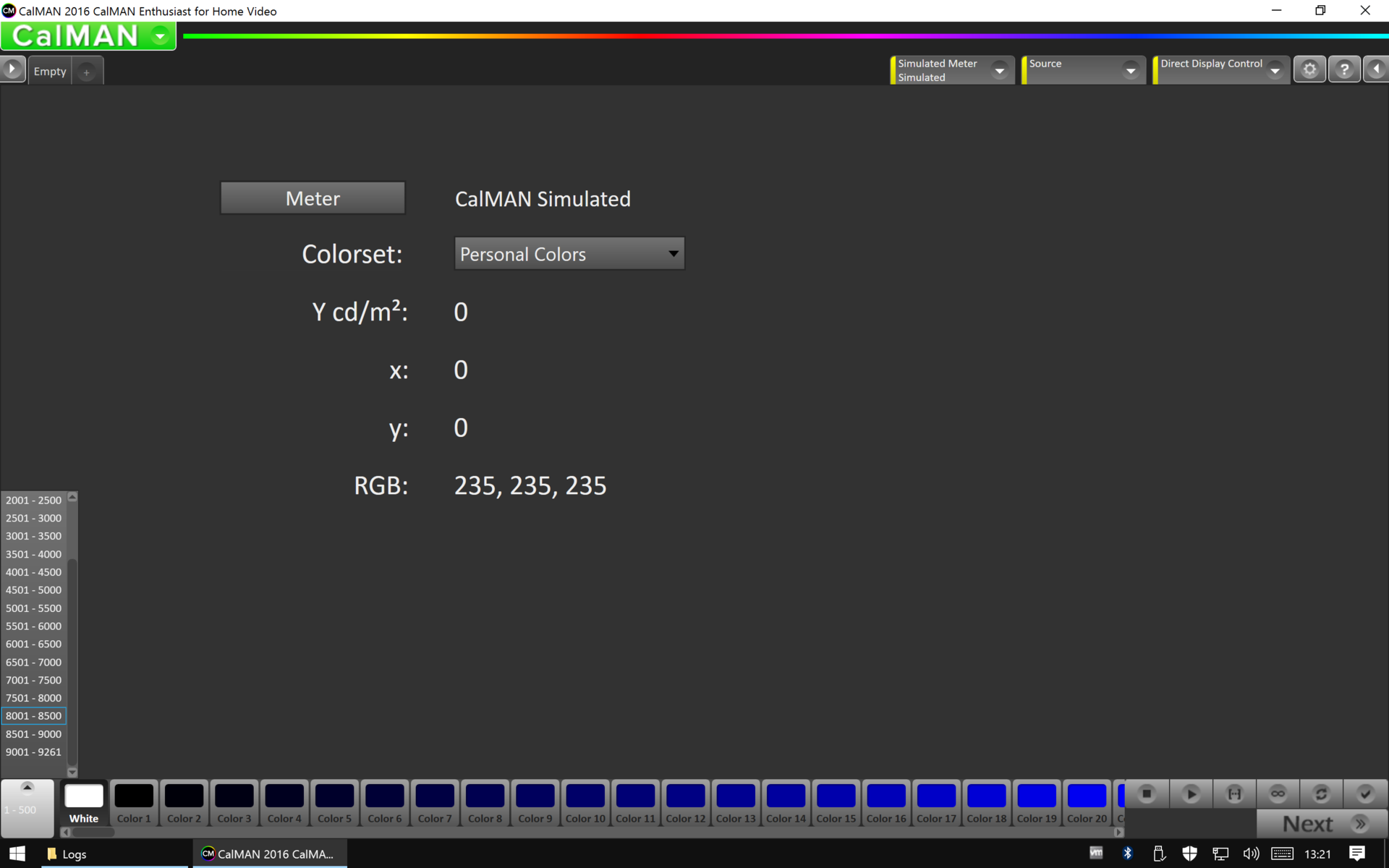Open the Personal Colors colorset dropdown
This screenshot has height=868, width=1389.
[569, 254]
